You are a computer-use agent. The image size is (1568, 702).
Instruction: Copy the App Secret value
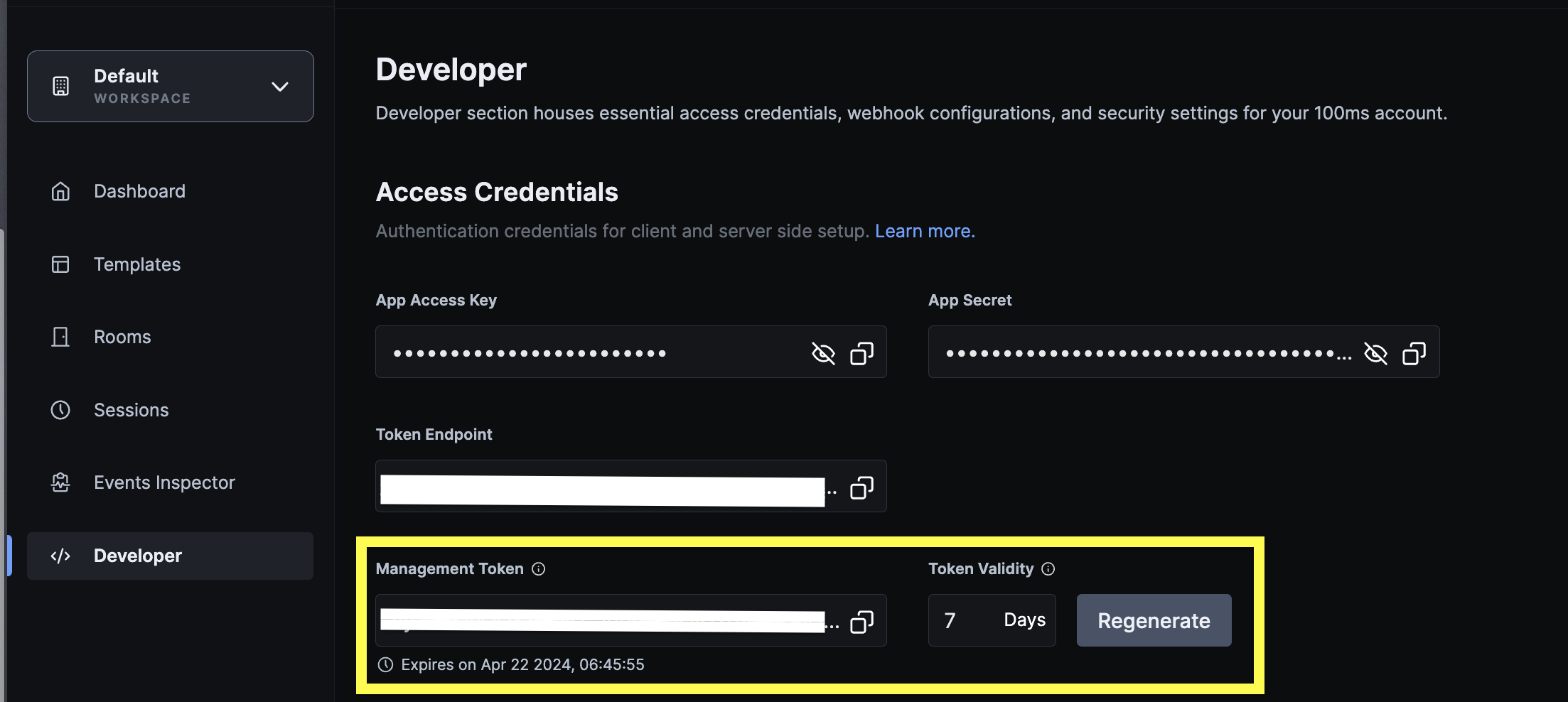1414,353
